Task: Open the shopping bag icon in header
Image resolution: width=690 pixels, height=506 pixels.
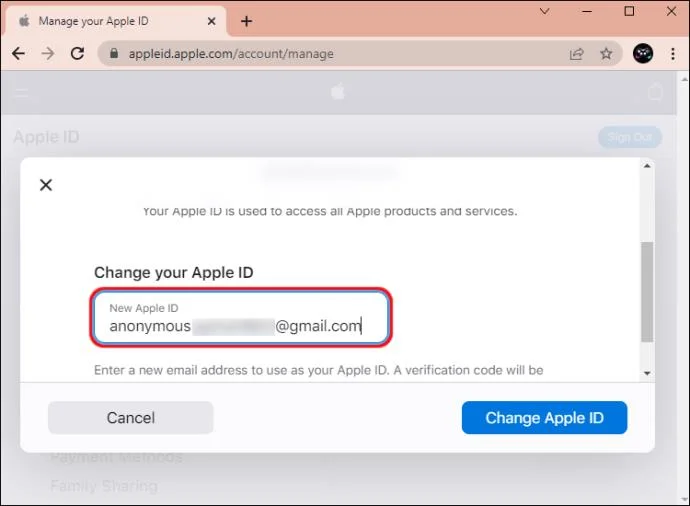Action: [655, 92]
